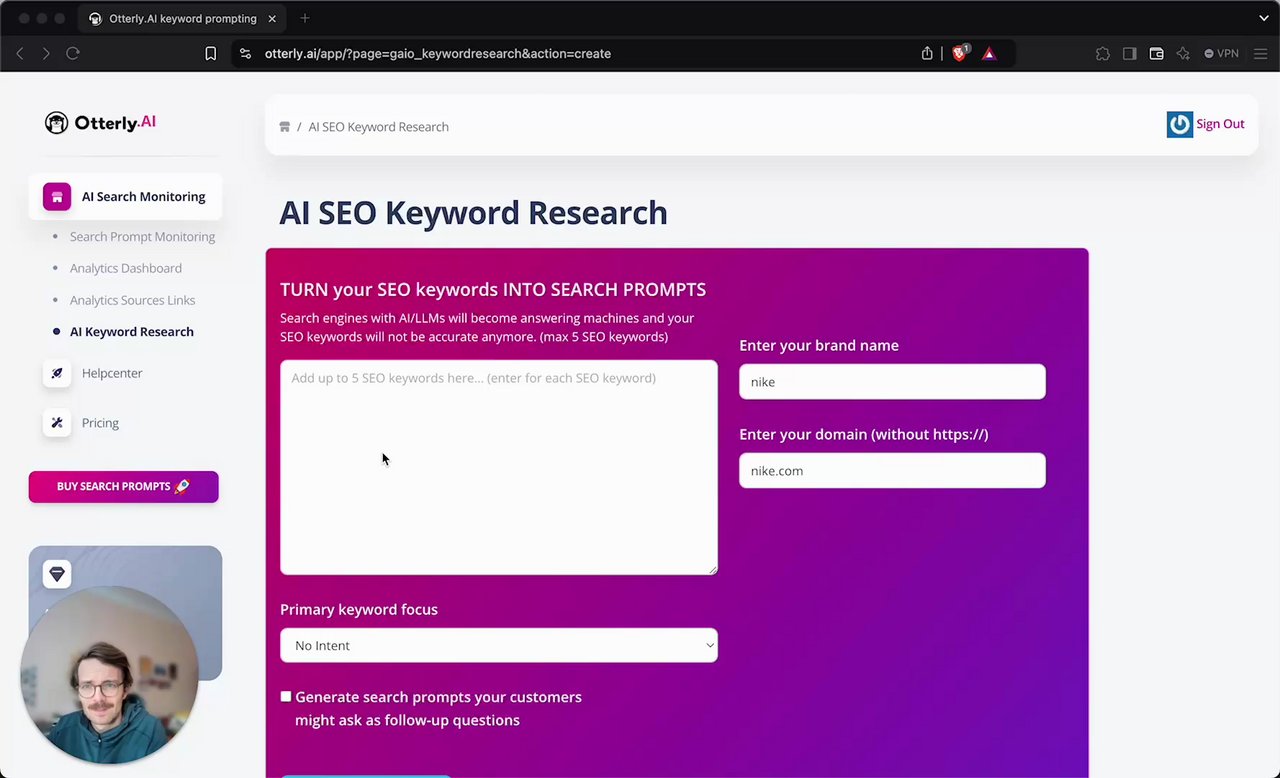The height and width of the screenshot is (778, 1280).
Task: Open the Helpcenter menu item
Action: coord(112,373)
